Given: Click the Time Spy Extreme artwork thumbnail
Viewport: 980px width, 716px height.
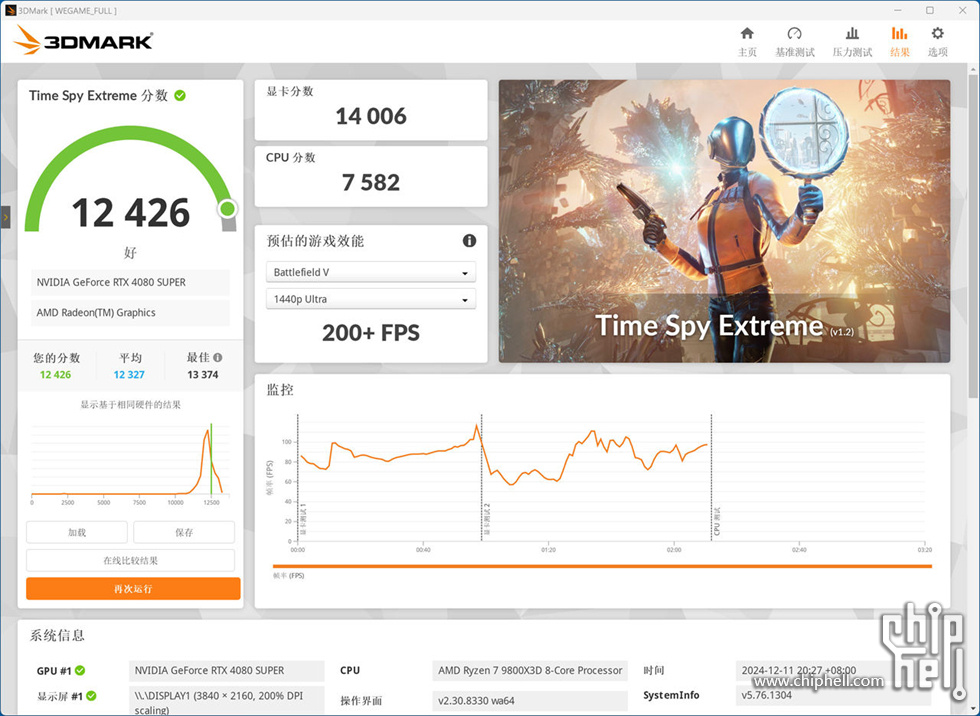Looking at the screenshot, I should (724, 221).
